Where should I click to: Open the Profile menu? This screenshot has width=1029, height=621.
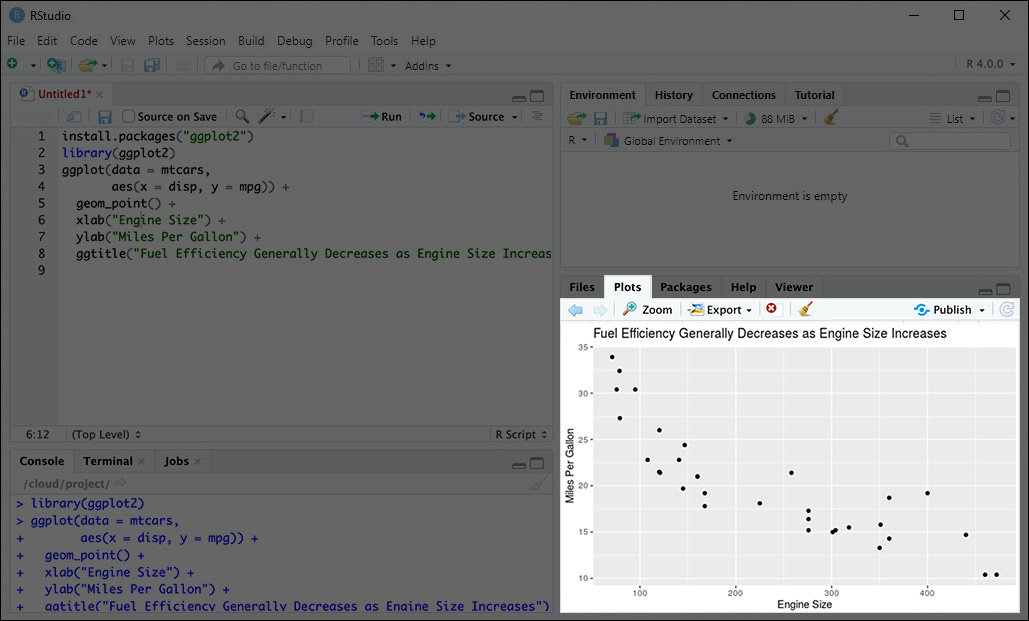[341, 41]
